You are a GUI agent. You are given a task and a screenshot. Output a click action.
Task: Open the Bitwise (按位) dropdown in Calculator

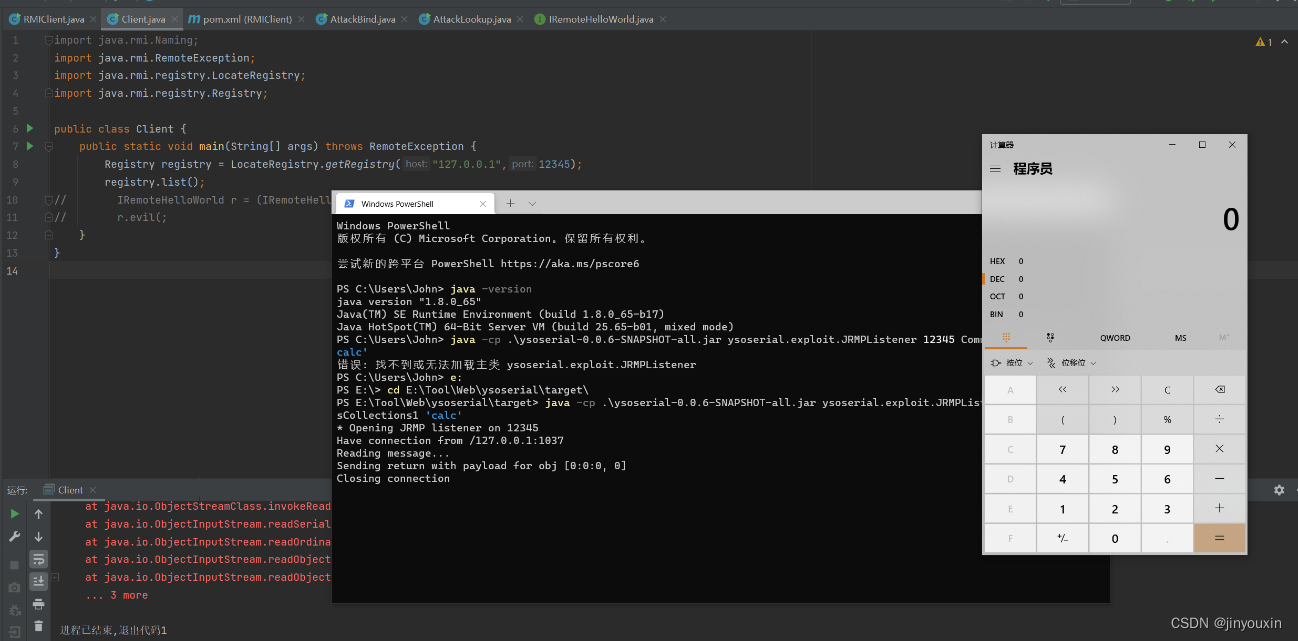coord(1012,362)
